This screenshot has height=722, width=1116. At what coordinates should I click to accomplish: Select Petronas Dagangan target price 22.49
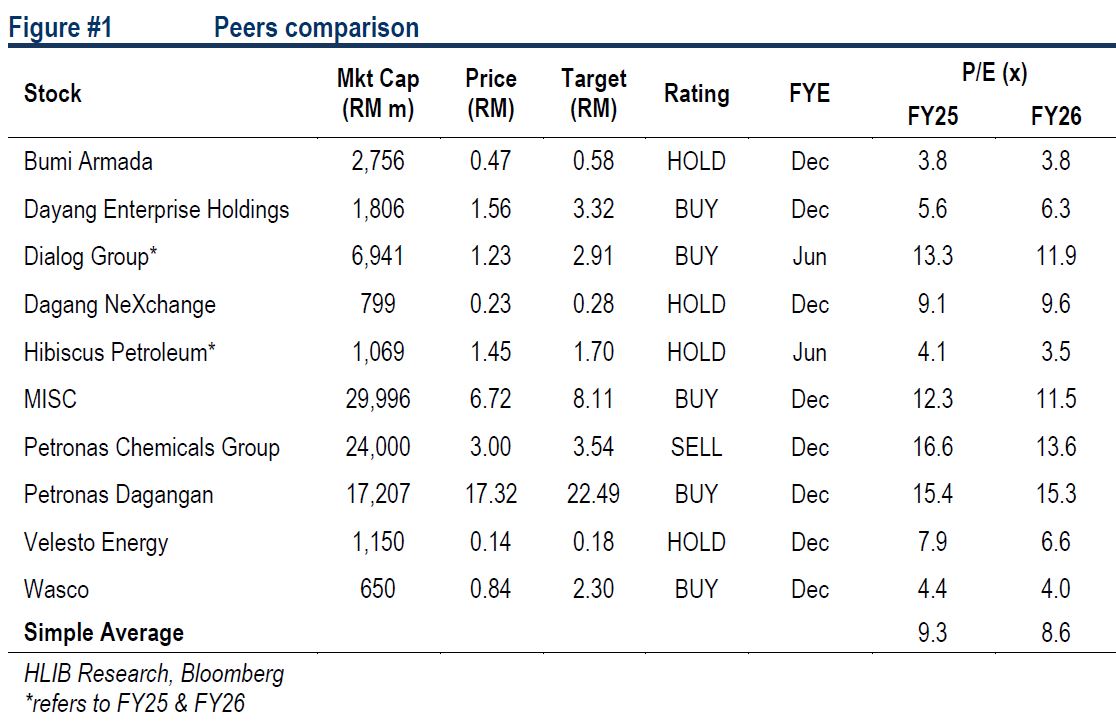click(593, 495)
